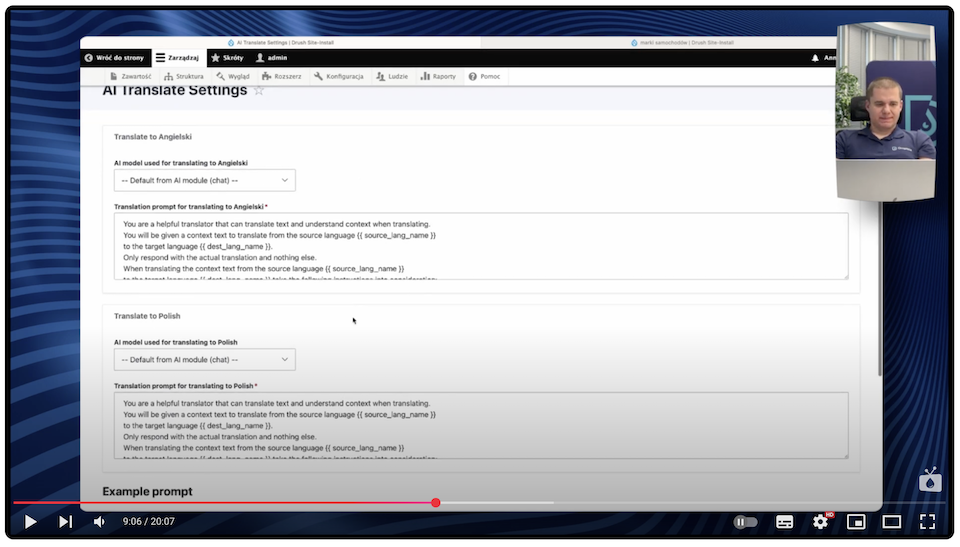The width and height of the screenshot is (960, 547).
Task: Expand the AI model dropdown for Polish
Action: (204, 360)
